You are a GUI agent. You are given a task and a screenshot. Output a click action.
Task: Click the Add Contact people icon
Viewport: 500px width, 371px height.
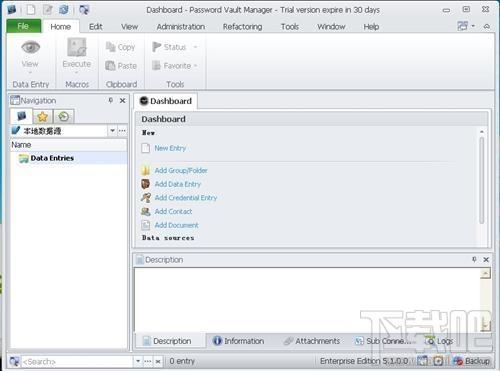(x=145, y=211)
